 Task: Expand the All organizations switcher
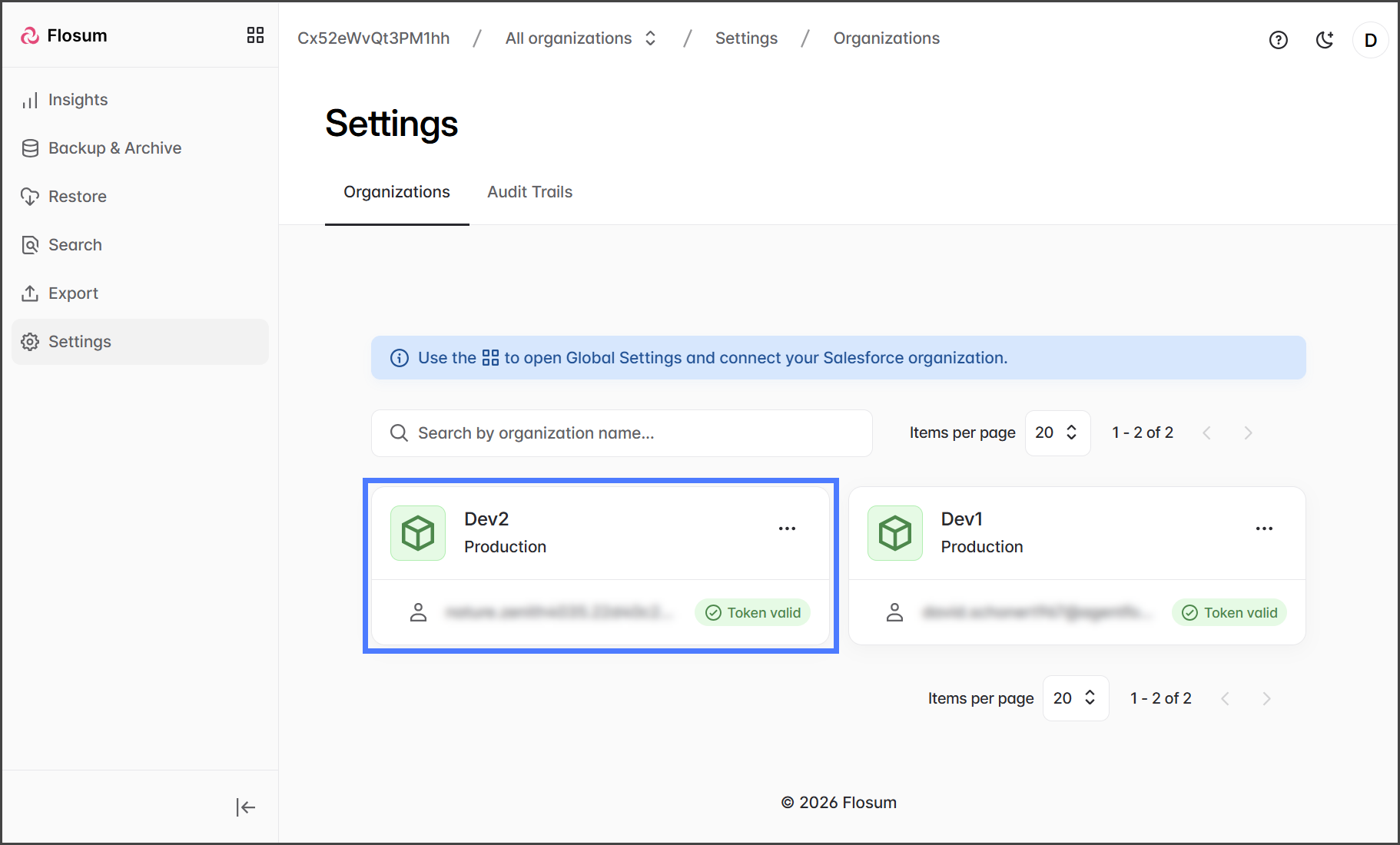[x=580, y=38]
